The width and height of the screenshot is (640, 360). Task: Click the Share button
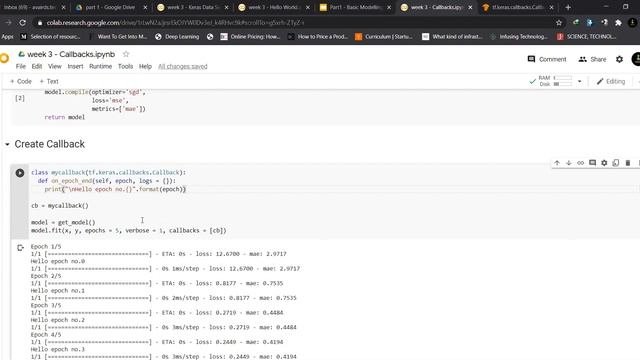[x=592, y=59]
